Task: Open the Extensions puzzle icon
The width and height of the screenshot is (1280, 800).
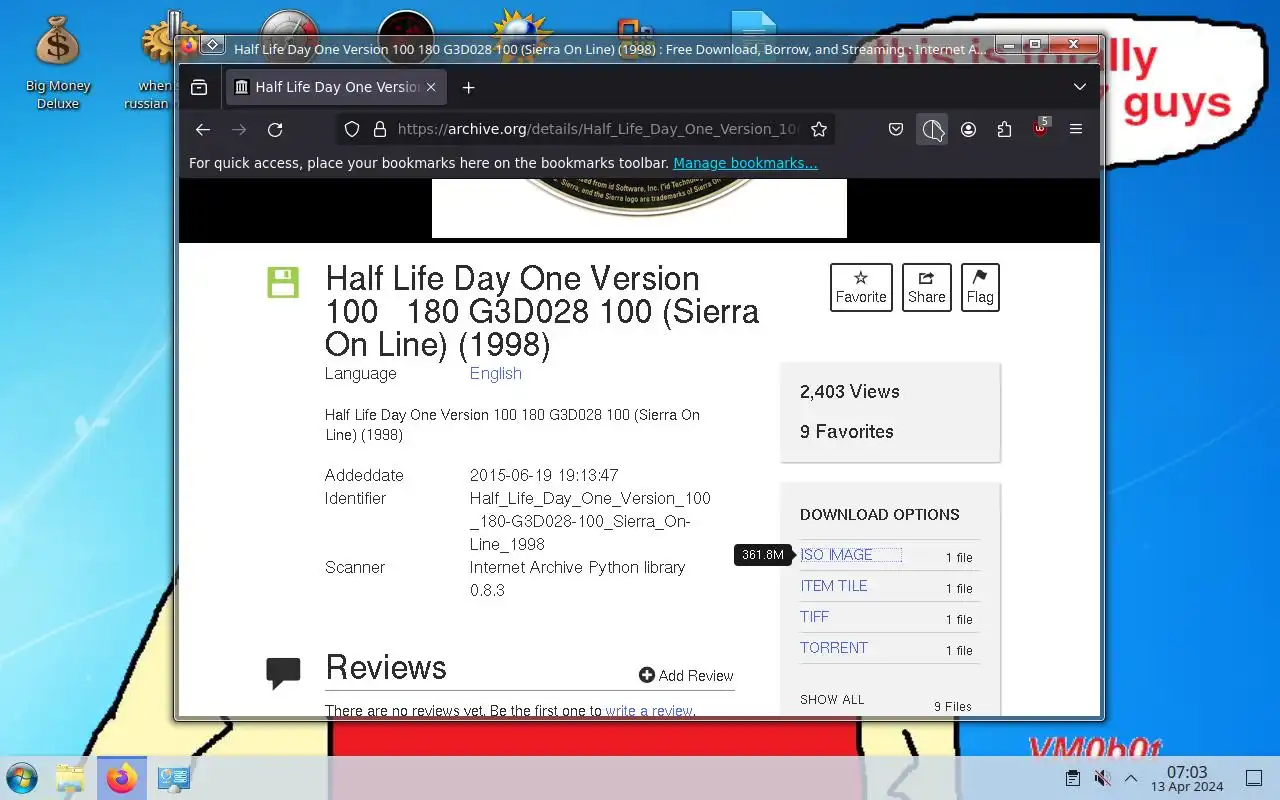Action: 1004,129
